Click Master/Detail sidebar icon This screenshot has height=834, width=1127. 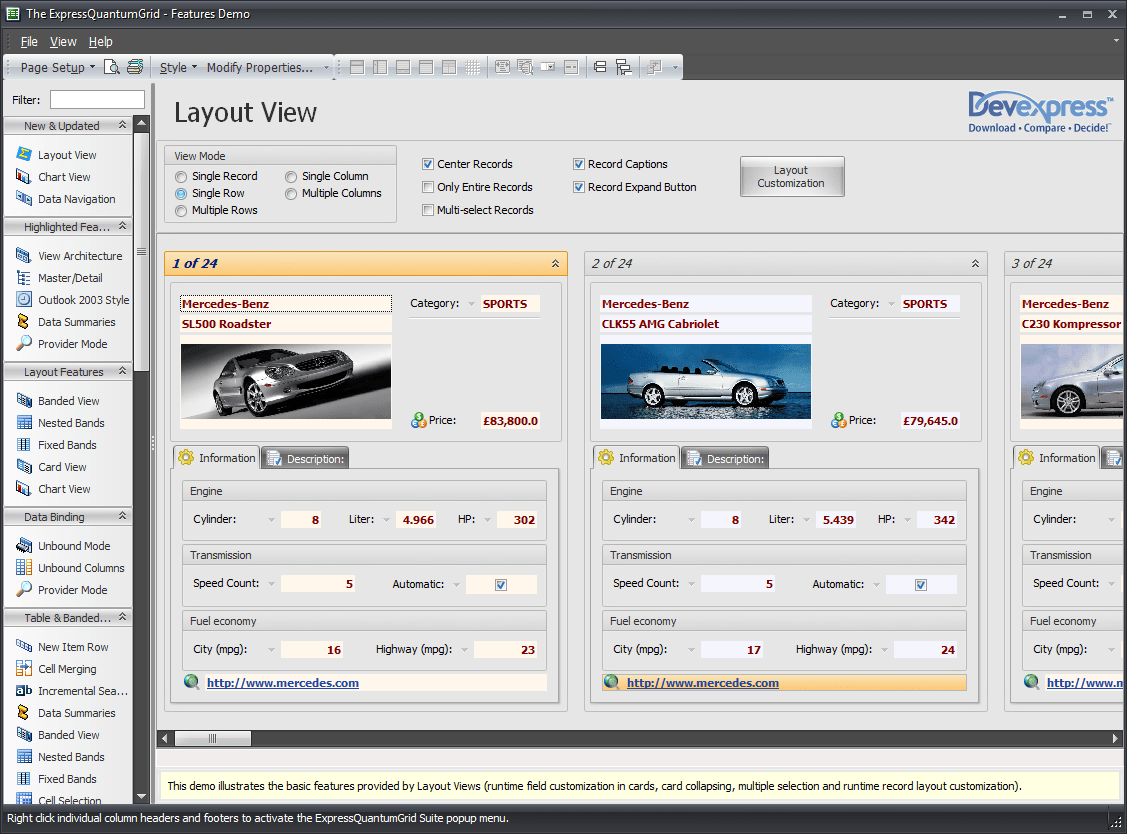tap(24, 278)
